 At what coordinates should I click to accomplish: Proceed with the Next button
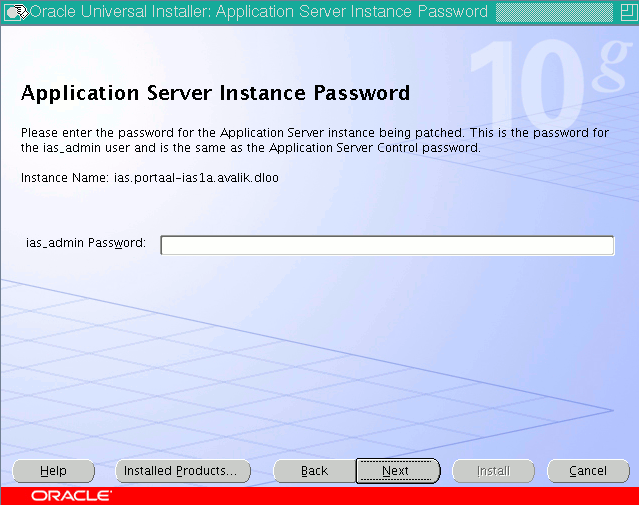click(x=398, y=471)
